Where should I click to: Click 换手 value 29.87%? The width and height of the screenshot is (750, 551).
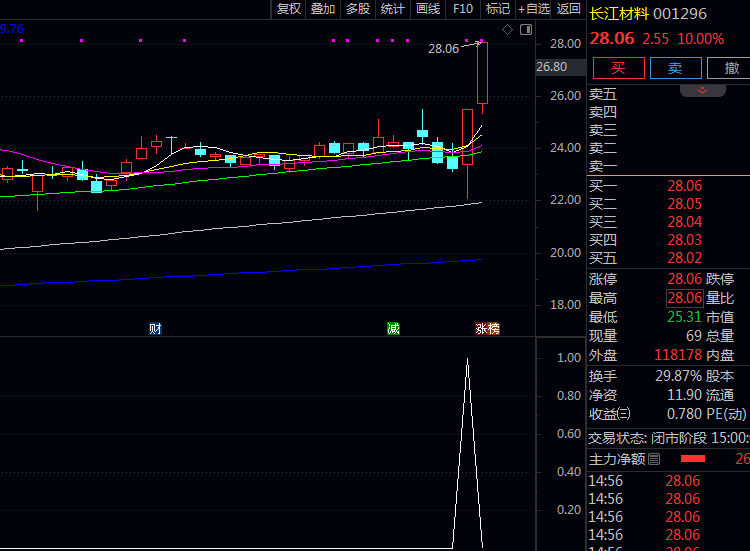[x=678, y=376]
